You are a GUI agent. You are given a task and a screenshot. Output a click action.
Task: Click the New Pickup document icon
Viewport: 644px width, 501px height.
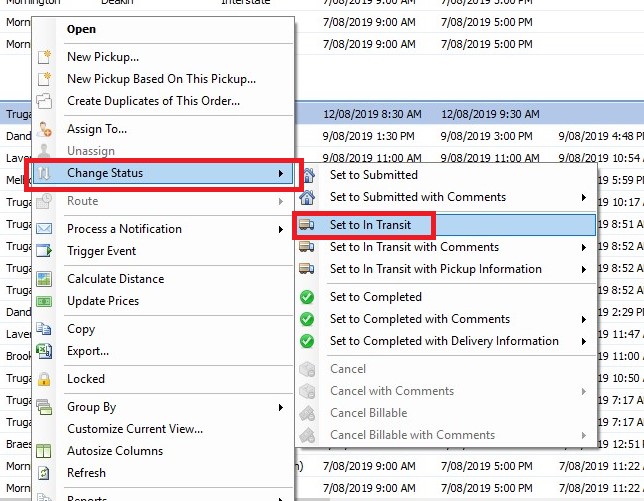44,57
